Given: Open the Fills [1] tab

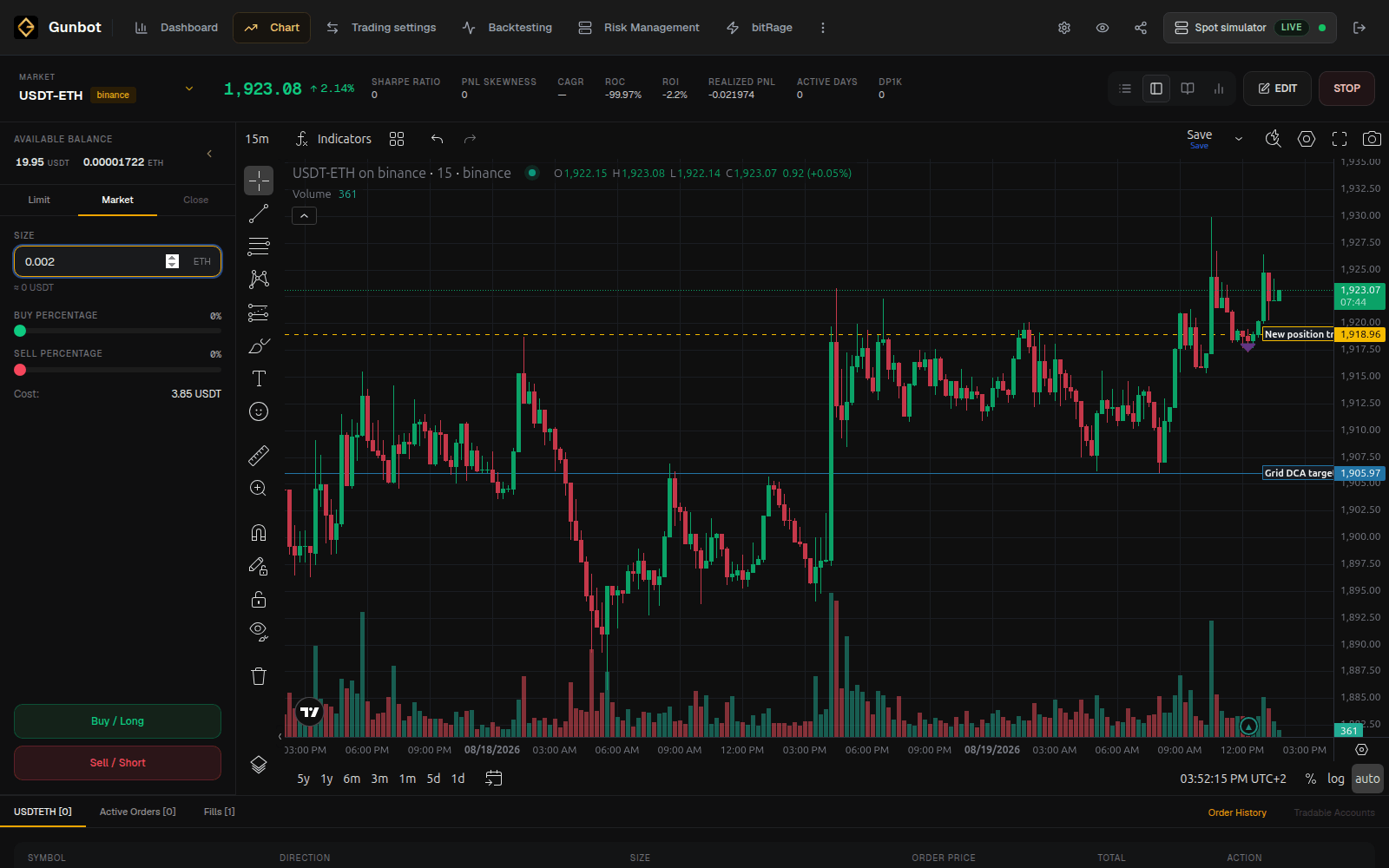Looking at the screenshot, I should coord(219,812).
